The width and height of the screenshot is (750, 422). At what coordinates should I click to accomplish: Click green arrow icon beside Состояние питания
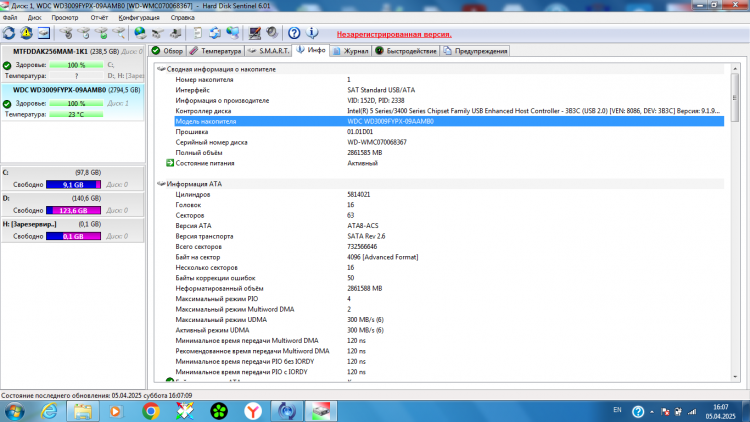tap(170, 163)
